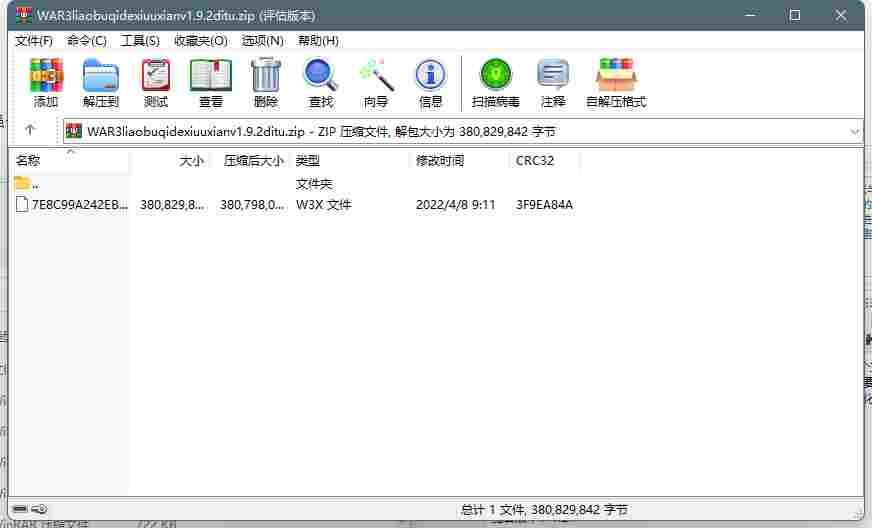
Task: Select the 7E8C99A242EB... file name
Action: [x=80, y=205]
